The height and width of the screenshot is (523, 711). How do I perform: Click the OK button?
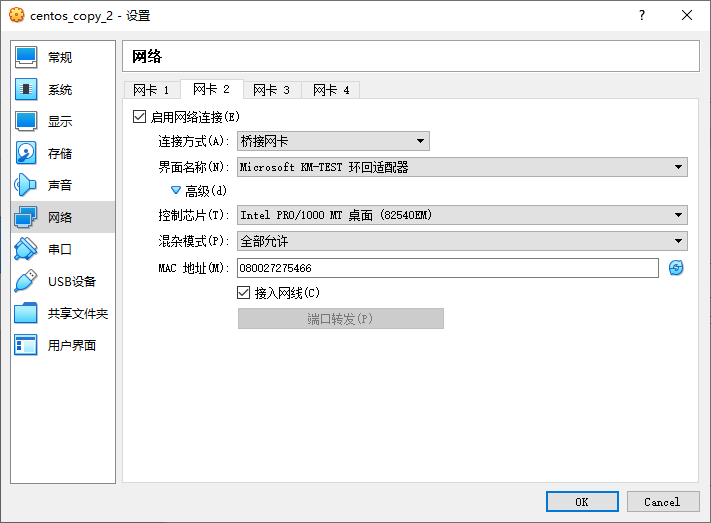(582, 502)
